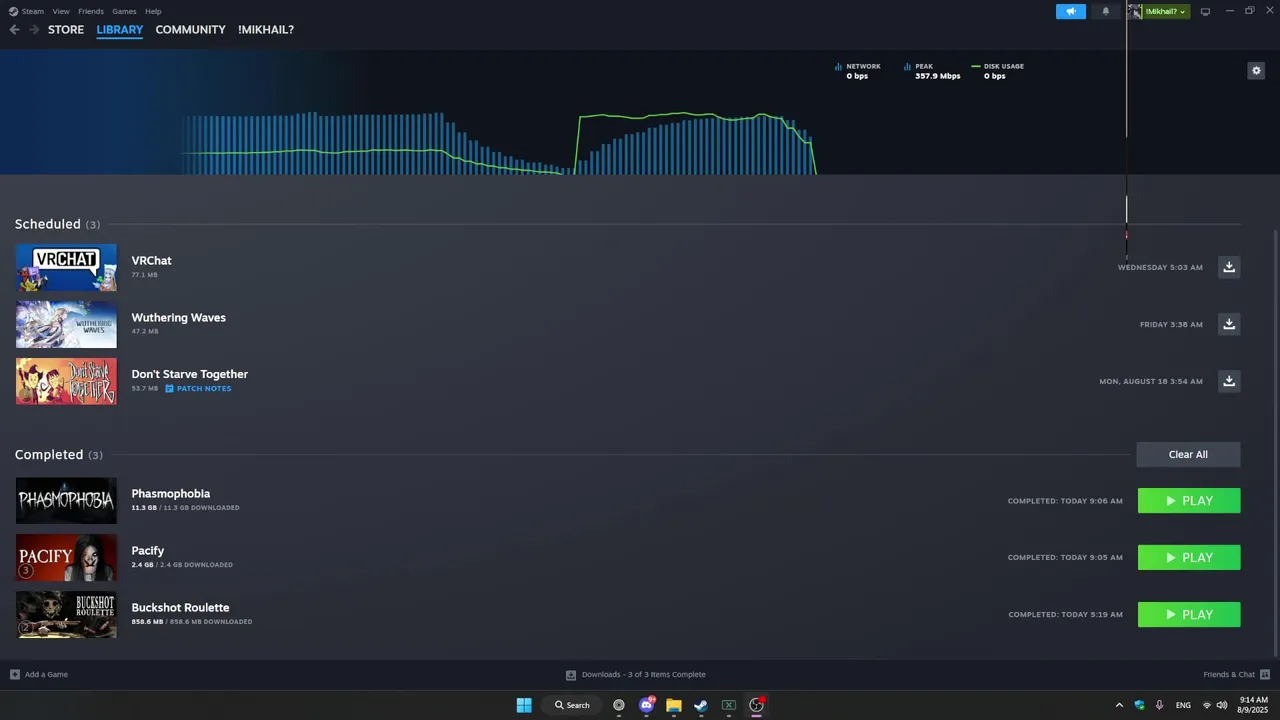The image size is (1280, 720).
Task: Click the Add a Game plus icon
Action: pos(15,674)
